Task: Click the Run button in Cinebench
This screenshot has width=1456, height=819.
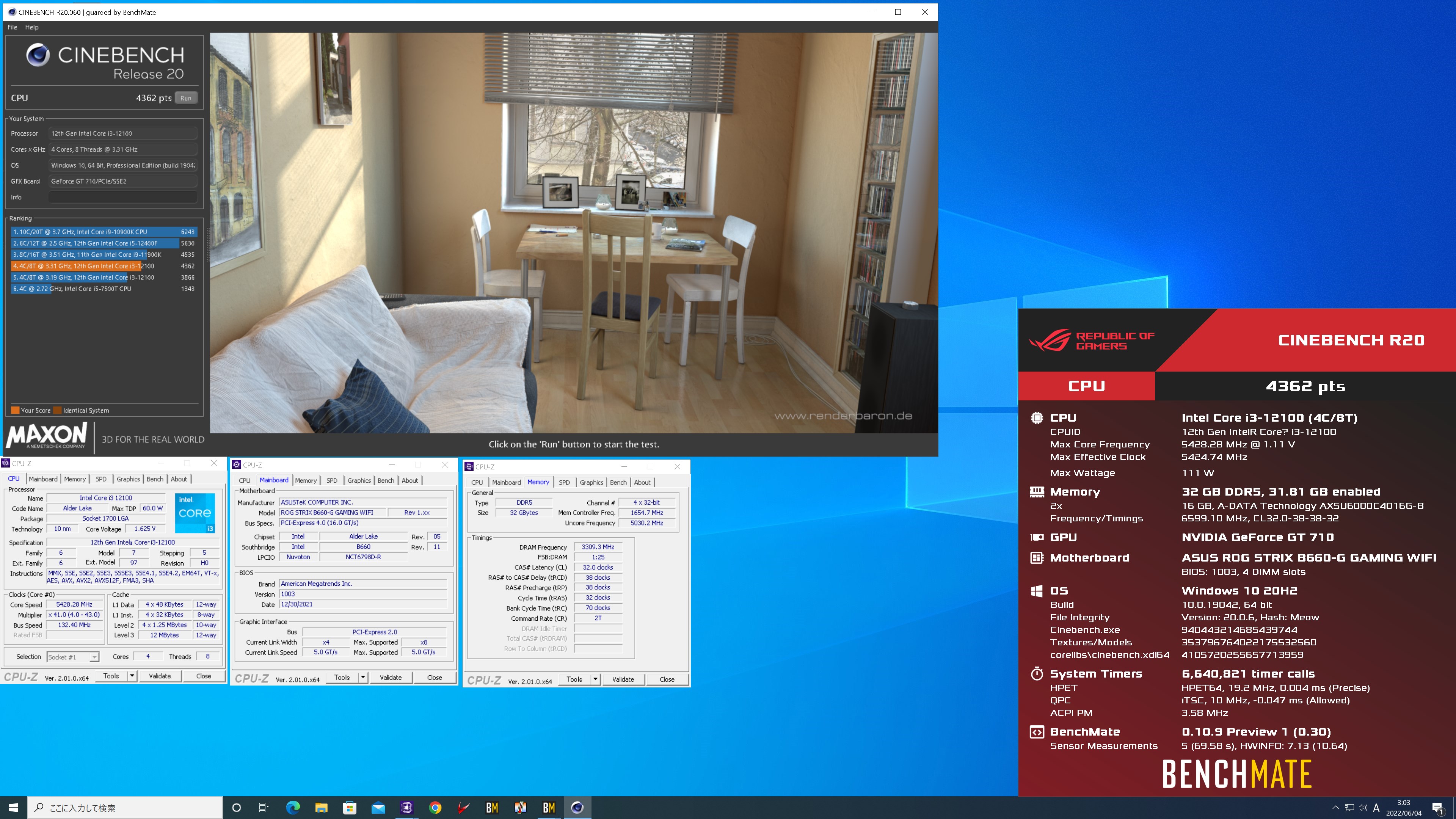Action: click(x=186, y=98)
